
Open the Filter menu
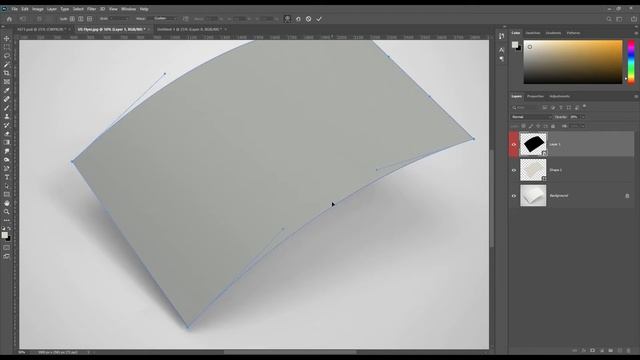pyautogui.click(x=91, y=9)
